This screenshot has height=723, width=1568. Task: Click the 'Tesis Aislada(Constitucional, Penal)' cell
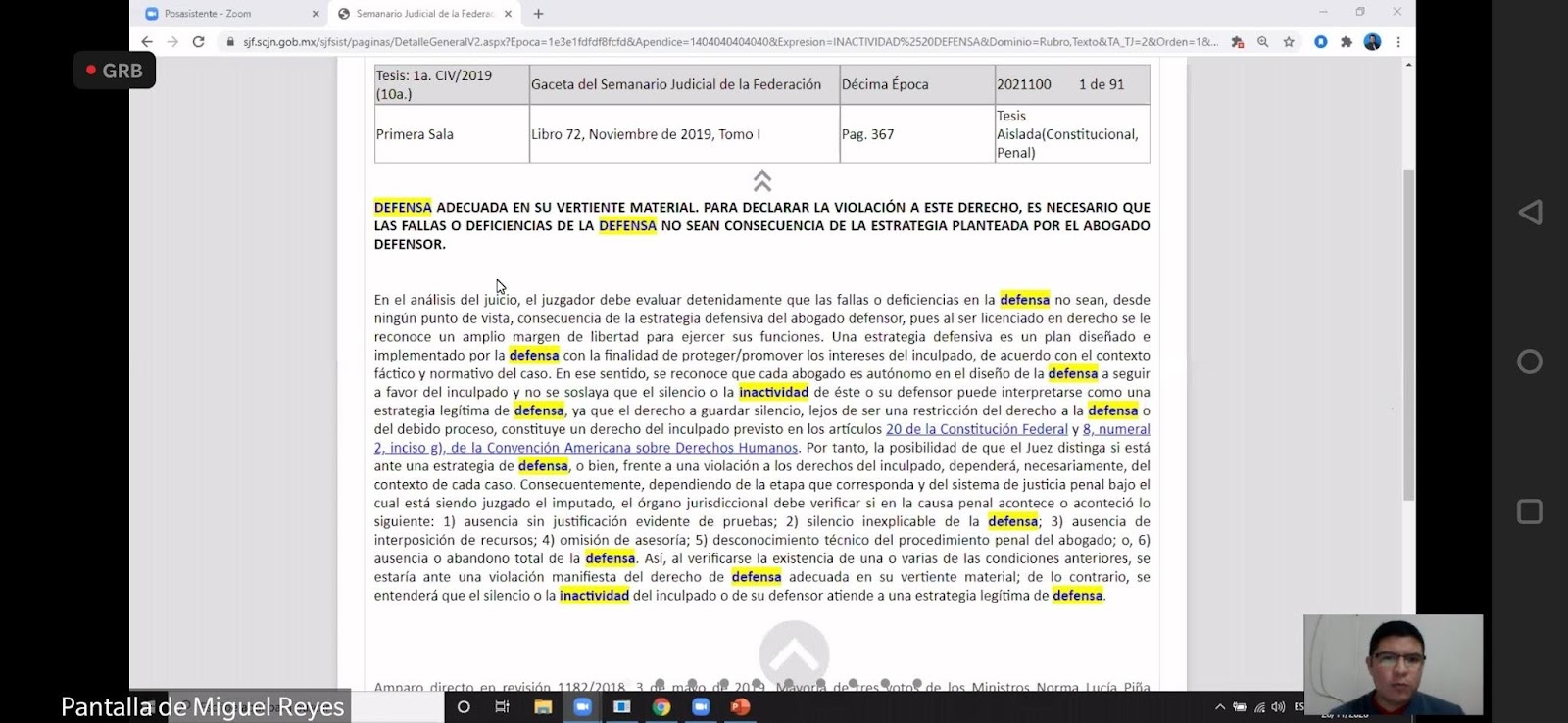tap(1072, 134)
